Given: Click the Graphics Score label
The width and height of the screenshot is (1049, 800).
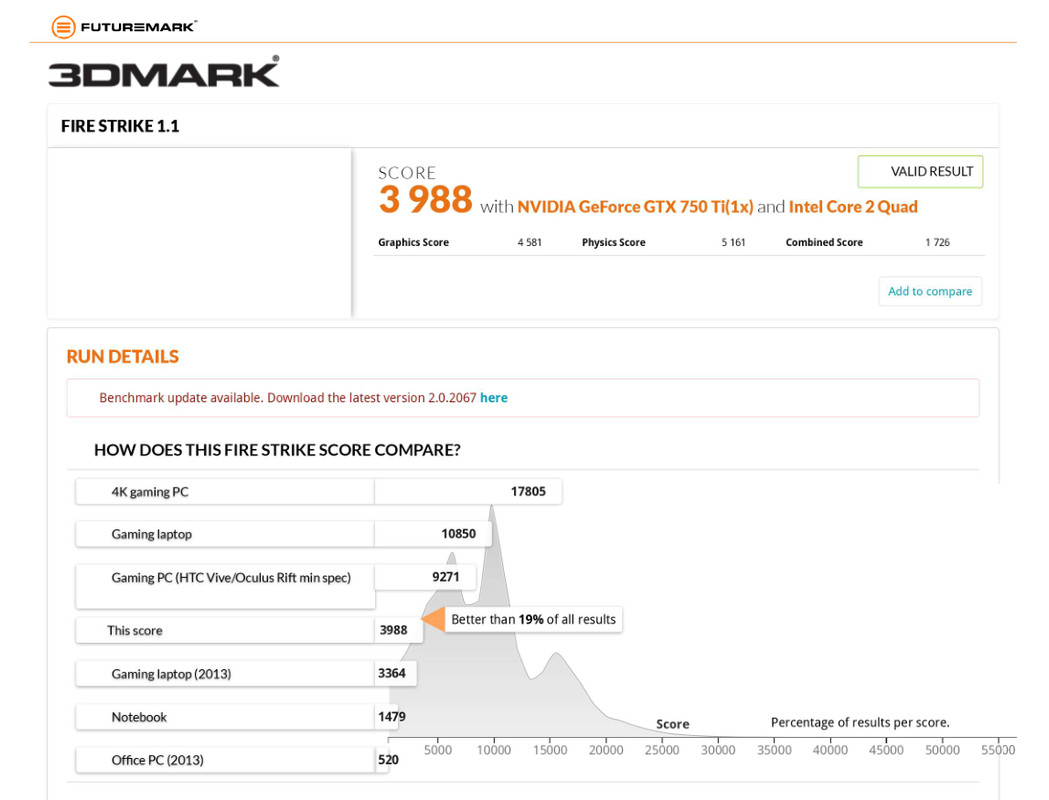Looking at the screenshot, I should (x=413, y=242).
